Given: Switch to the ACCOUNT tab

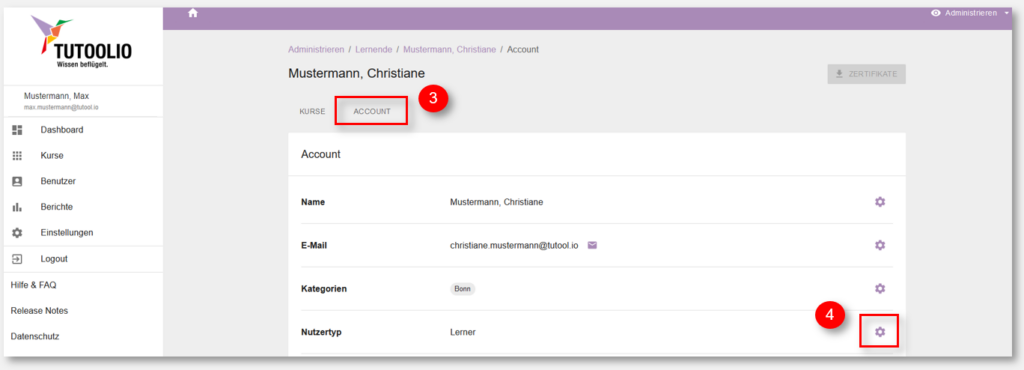Looking at the screenshot, I should [372, 112].
